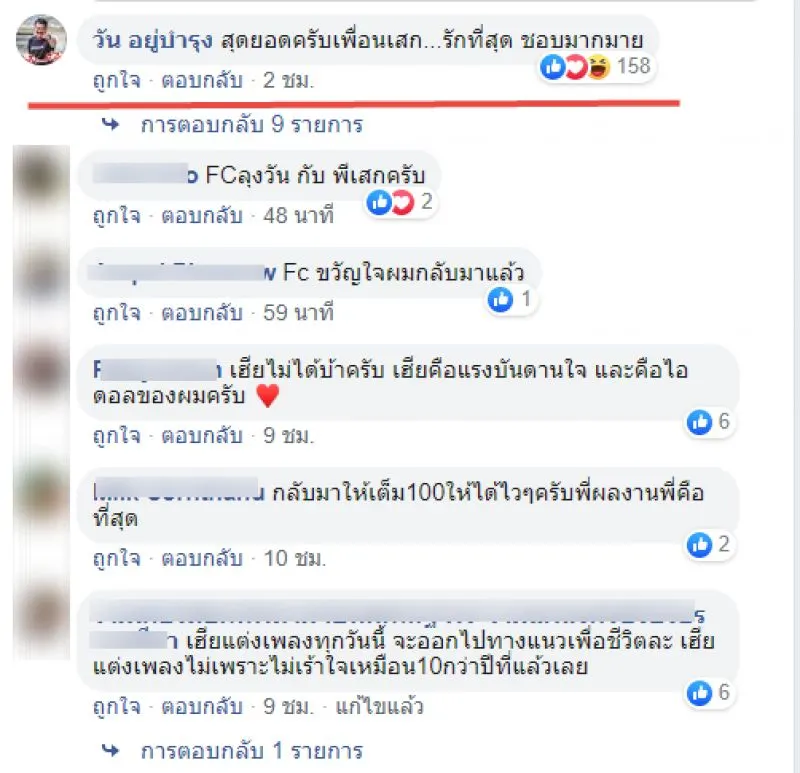Image resolution: width=800 pixels, height=773 pixels.
Task: Click thumbs-up icon on เฮียไม่ได้บ้าครับ comment
Action: click(699, 422)
